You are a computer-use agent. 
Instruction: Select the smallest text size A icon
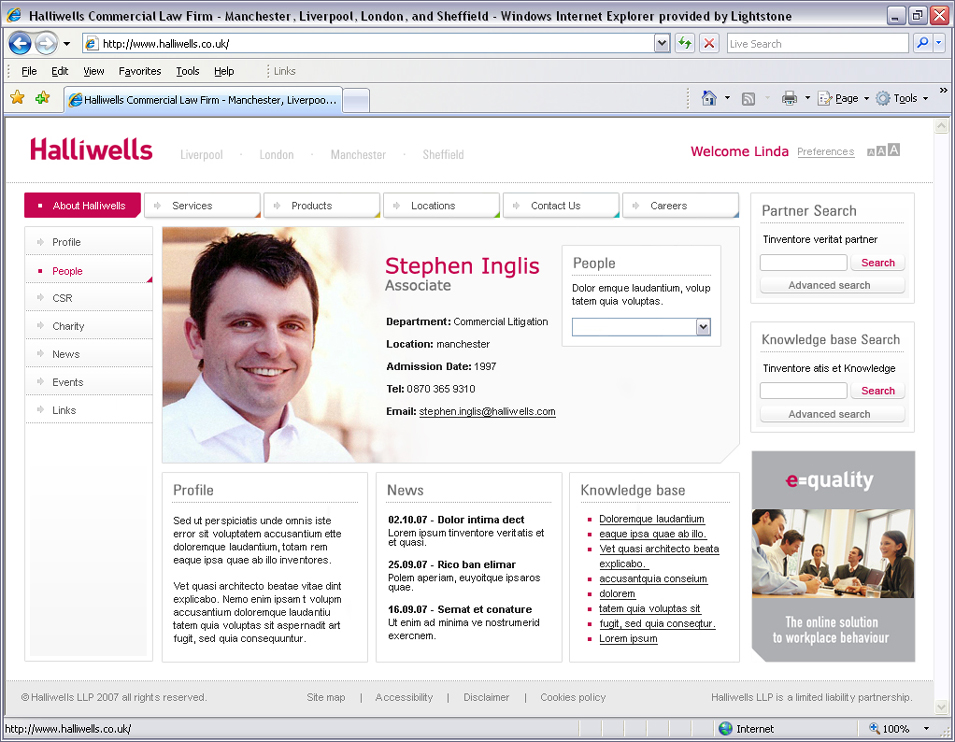870,152
